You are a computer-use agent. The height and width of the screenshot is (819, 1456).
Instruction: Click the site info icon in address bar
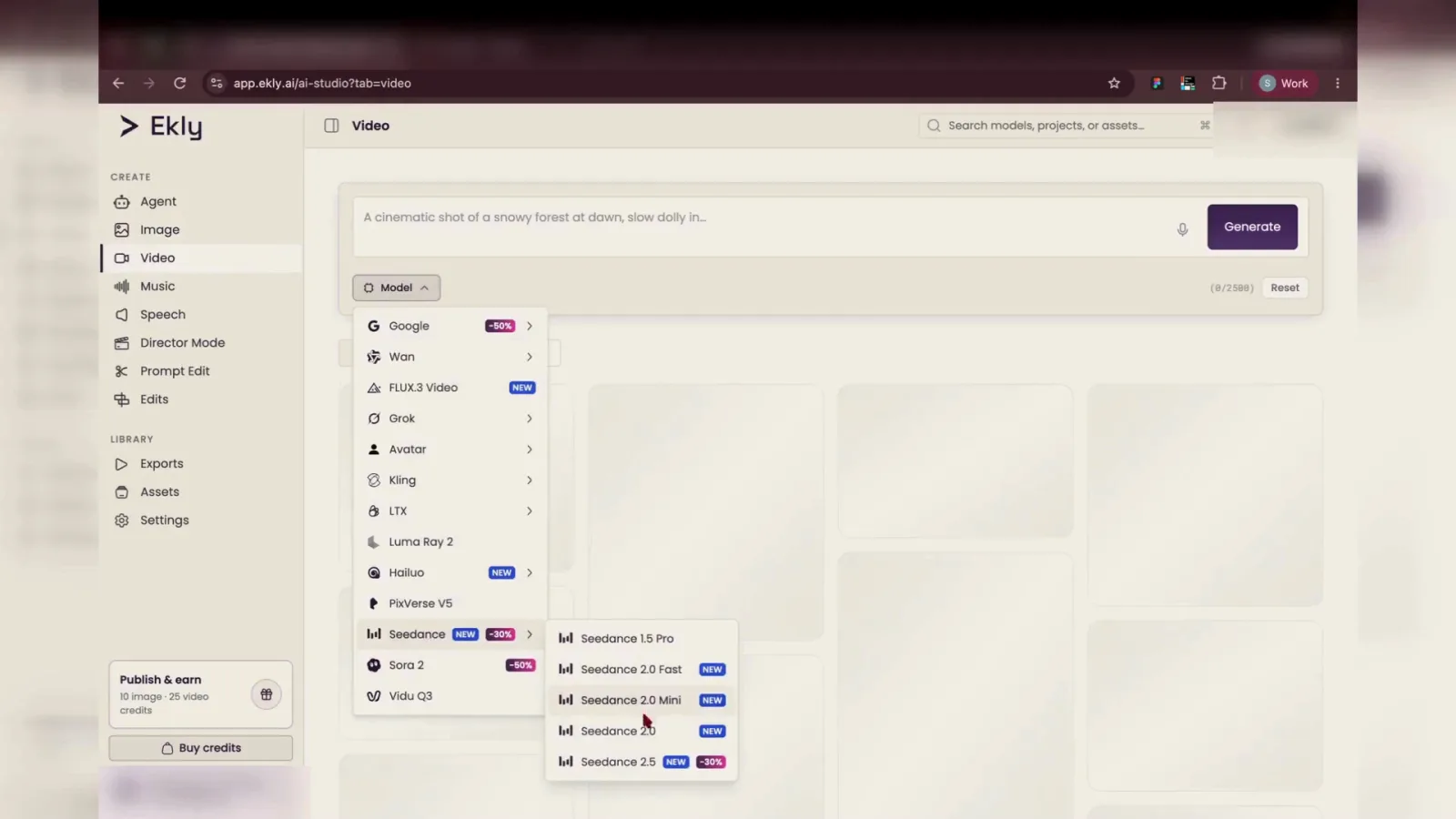(x=216, y=83)
